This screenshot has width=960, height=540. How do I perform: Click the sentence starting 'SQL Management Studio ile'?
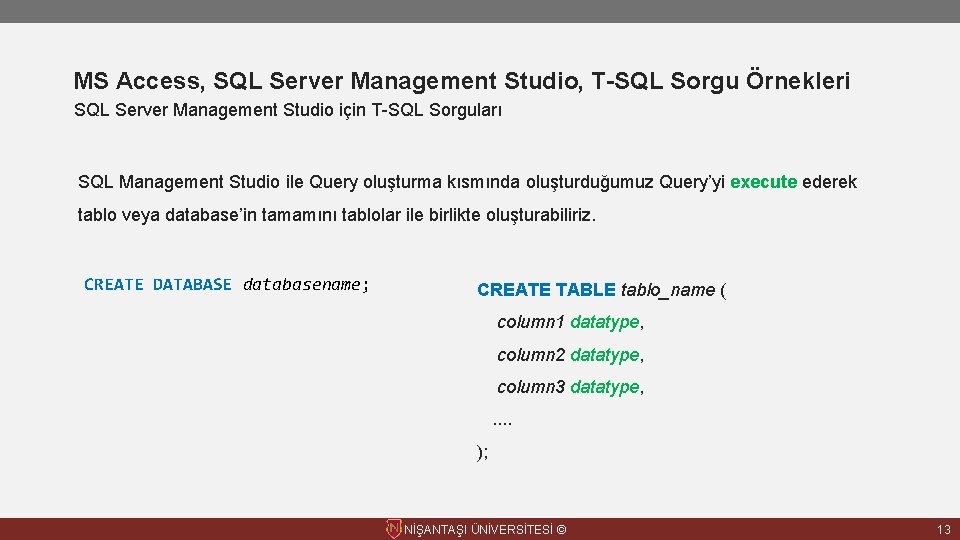tap(467, 182)
